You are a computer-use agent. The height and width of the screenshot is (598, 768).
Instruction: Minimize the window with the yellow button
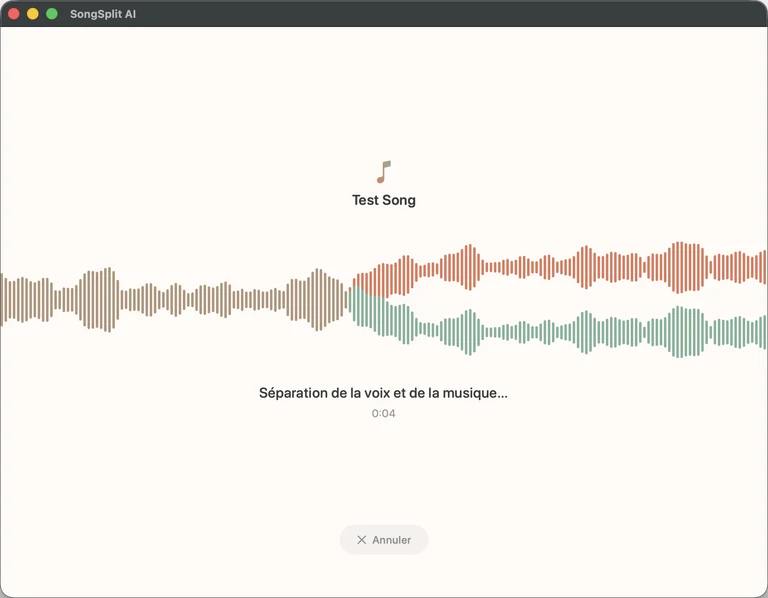33,14
